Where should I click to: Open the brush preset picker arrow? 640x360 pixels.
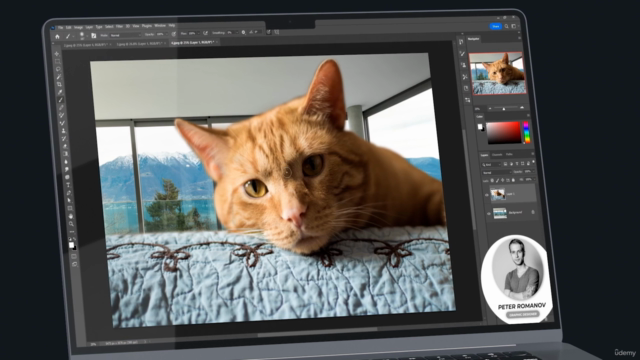coord(87,36)
